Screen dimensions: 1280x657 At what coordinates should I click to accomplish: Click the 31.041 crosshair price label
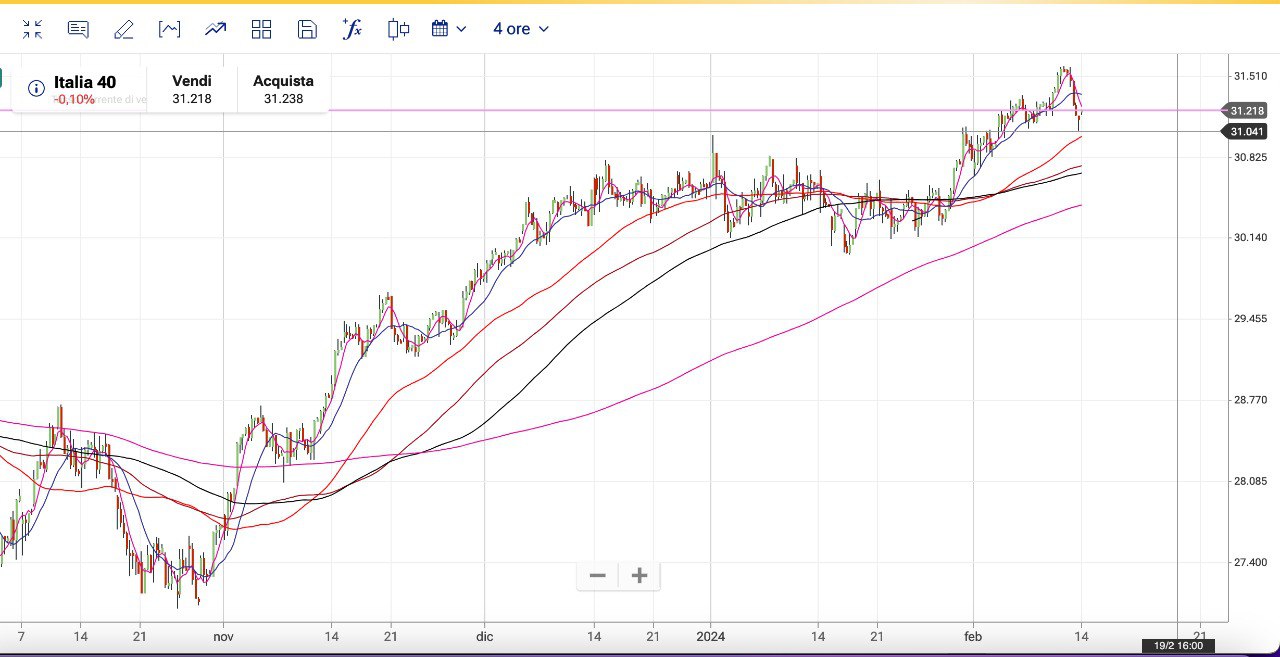tap(1247, 132)
